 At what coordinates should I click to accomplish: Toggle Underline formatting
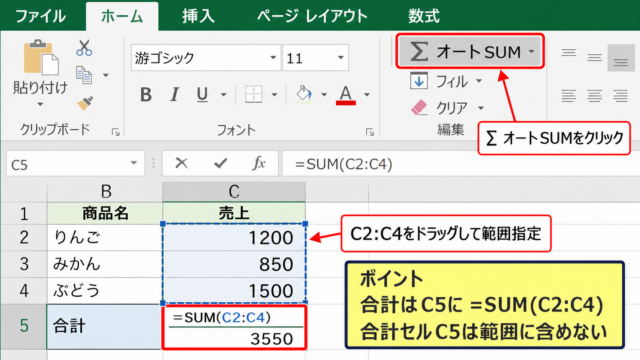click(202, 95)
